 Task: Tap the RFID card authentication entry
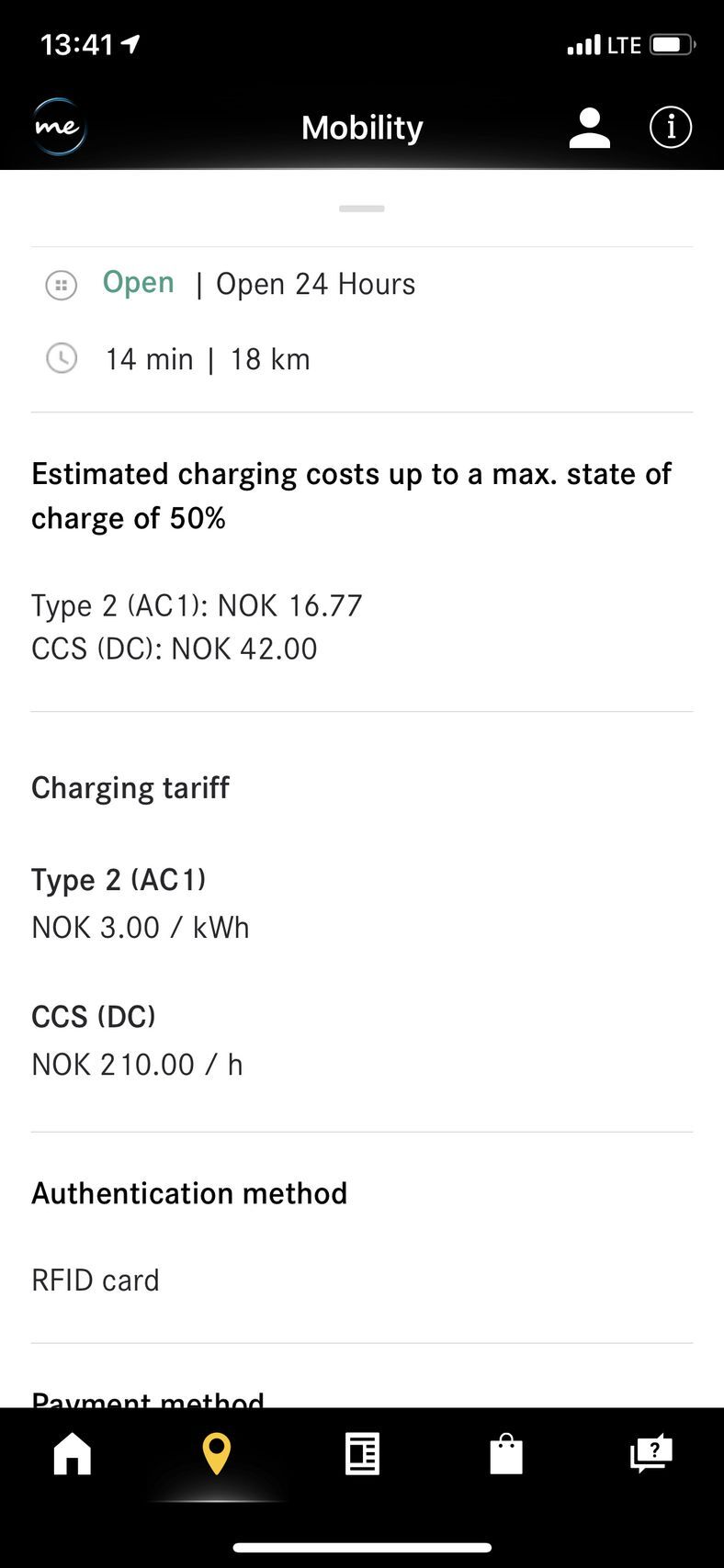coord(96,1280)
